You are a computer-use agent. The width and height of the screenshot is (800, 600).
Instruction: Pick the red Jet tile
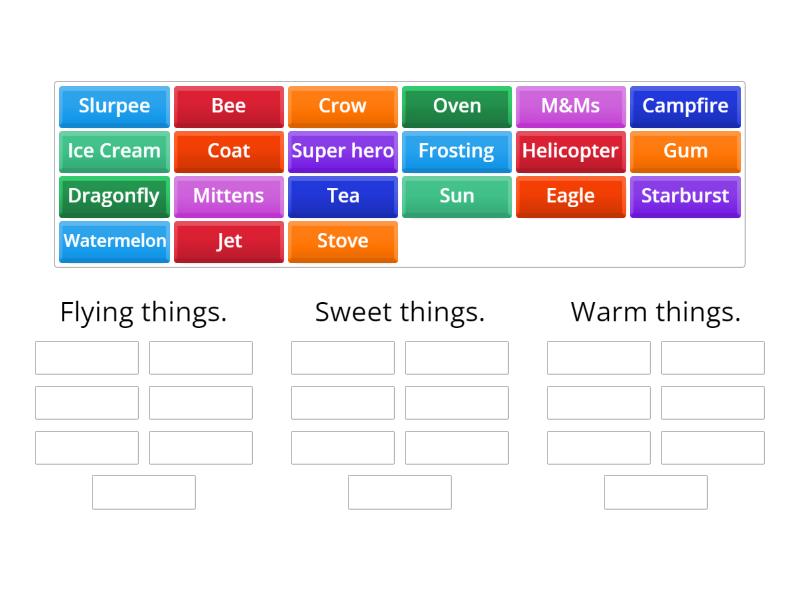(228, 241)
